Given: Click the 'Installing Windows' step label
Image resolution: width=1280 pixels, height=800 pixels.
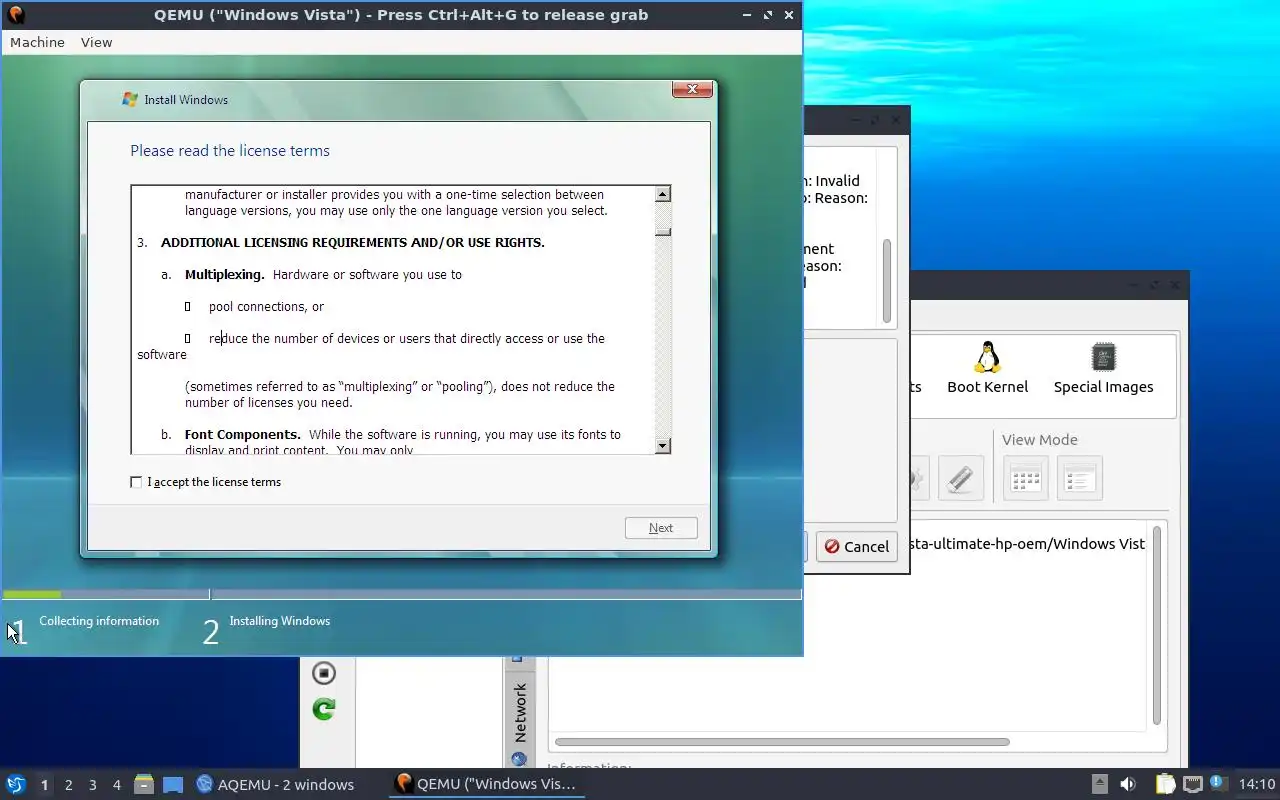Looking at the screenshot, I should (280, 621).
